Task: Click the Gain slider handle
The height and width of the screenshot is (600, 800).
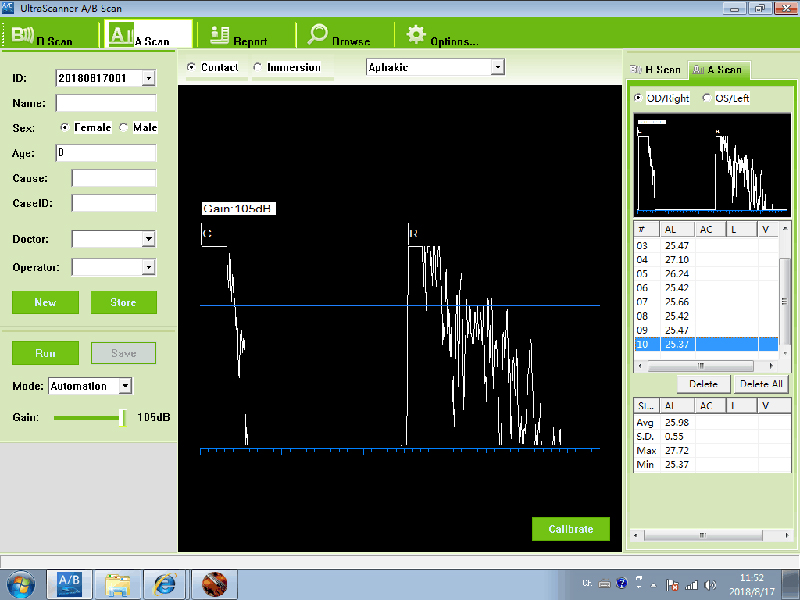Action: click(x=122, y=417)
